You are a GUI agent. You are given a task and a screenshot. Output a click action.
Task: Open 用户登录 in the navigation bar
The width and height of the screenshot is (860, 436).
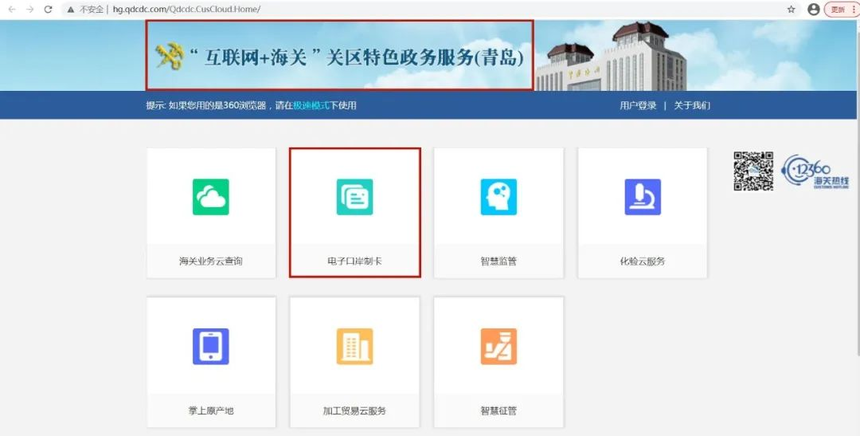tap(638, 105)
